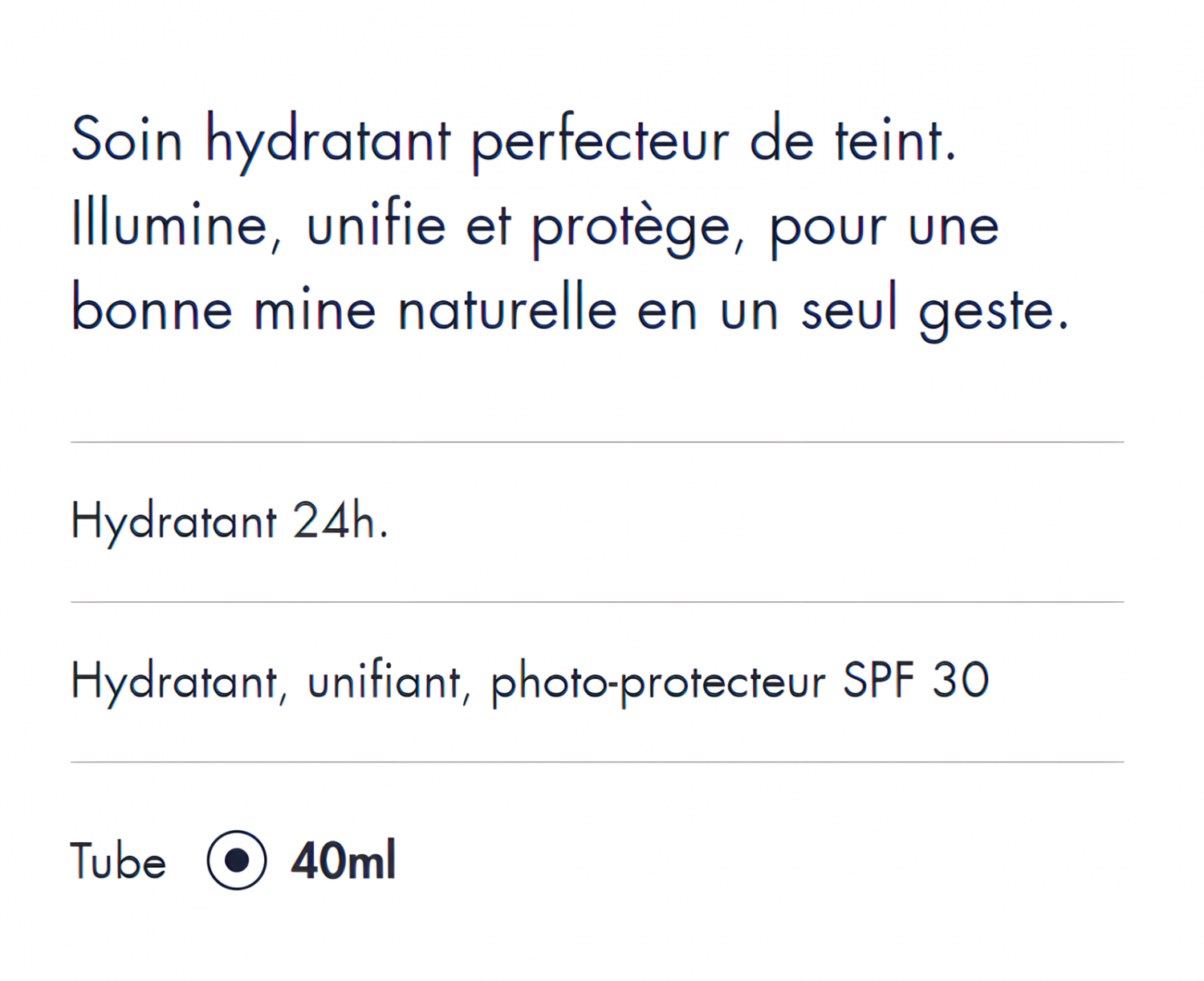The width and height of the screenshot is (1204, 981).
Task: Select the 40ml radio button
Action: click(x=237, y=860)
